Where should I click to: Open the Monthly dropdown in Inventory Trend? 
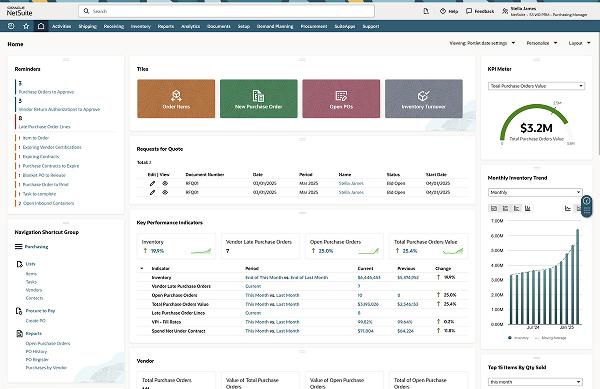(x=535, y=192)
